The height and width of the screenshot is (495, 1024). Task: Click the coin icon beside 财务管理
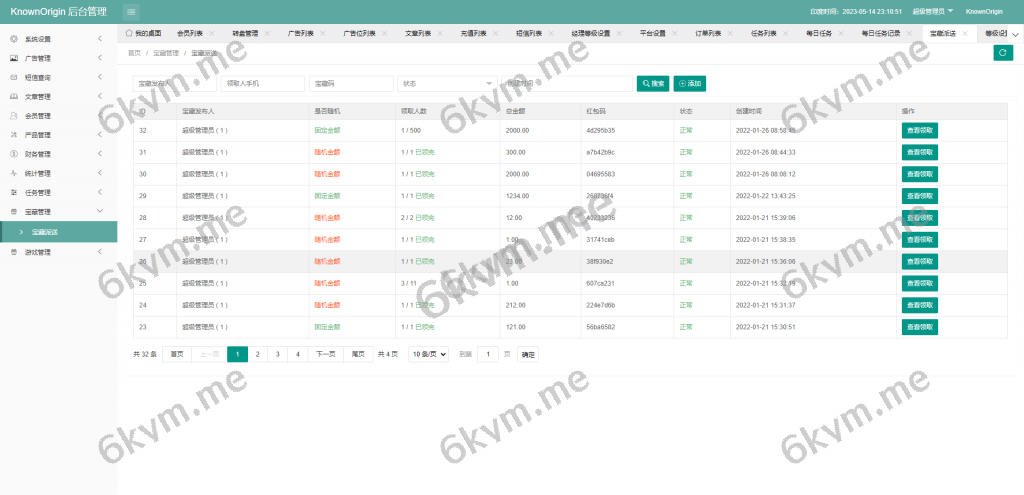click(13, 154)
